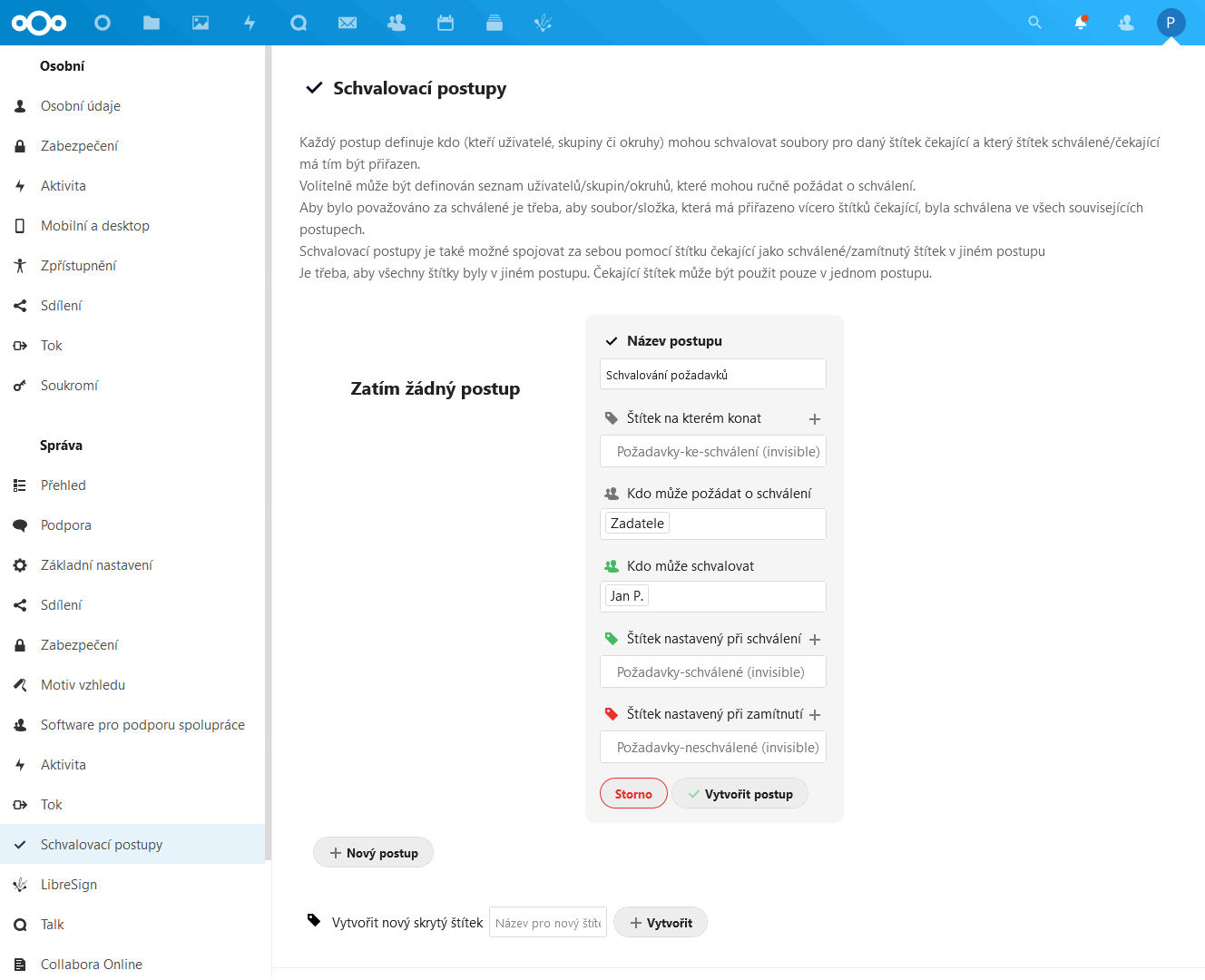Go to Osobní údaje settings
This screenshot has height=980, width=1205.
[x=132, y=106]
